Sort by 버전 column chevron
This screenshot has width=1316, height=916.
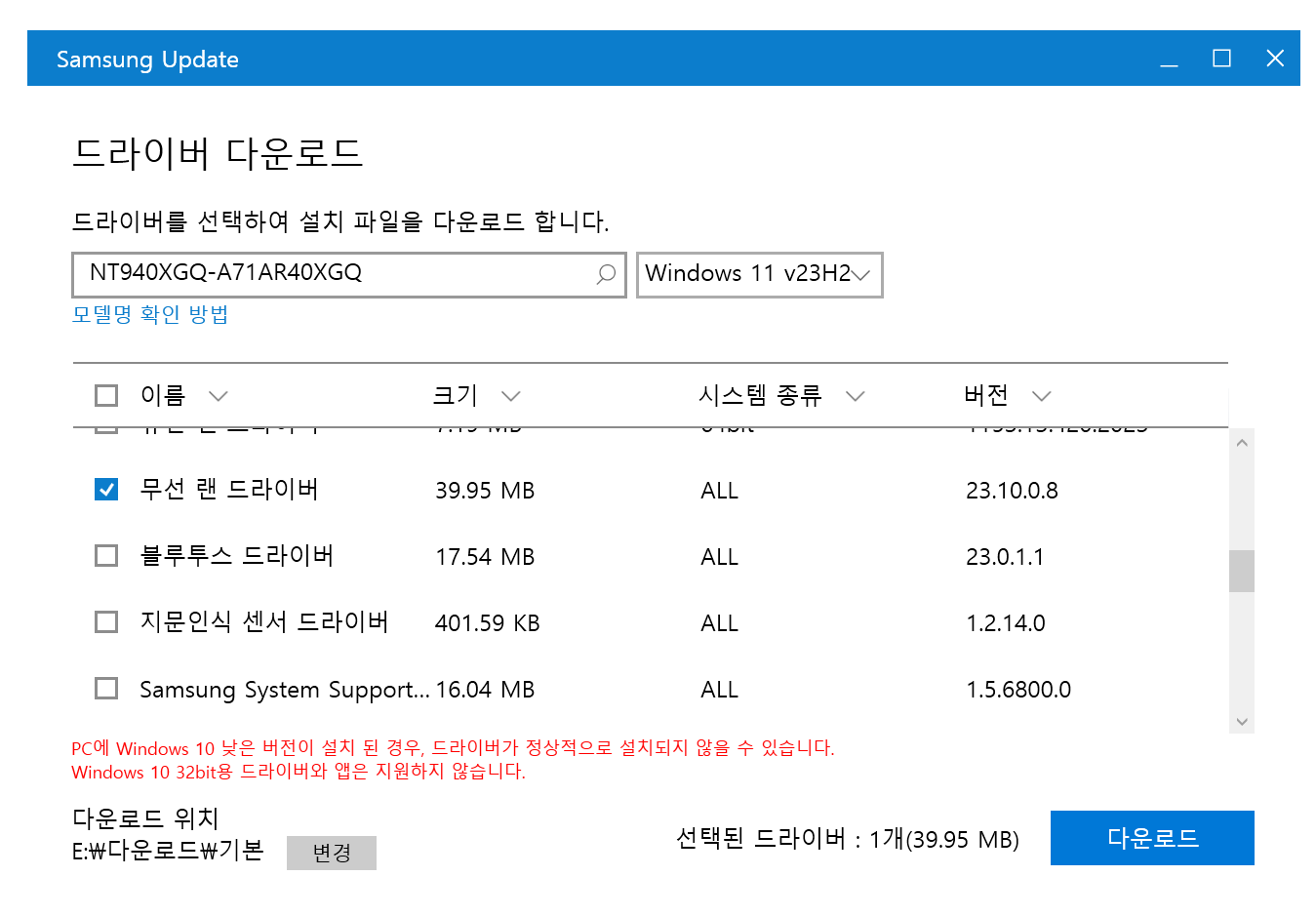click(x=1042, y=396)
